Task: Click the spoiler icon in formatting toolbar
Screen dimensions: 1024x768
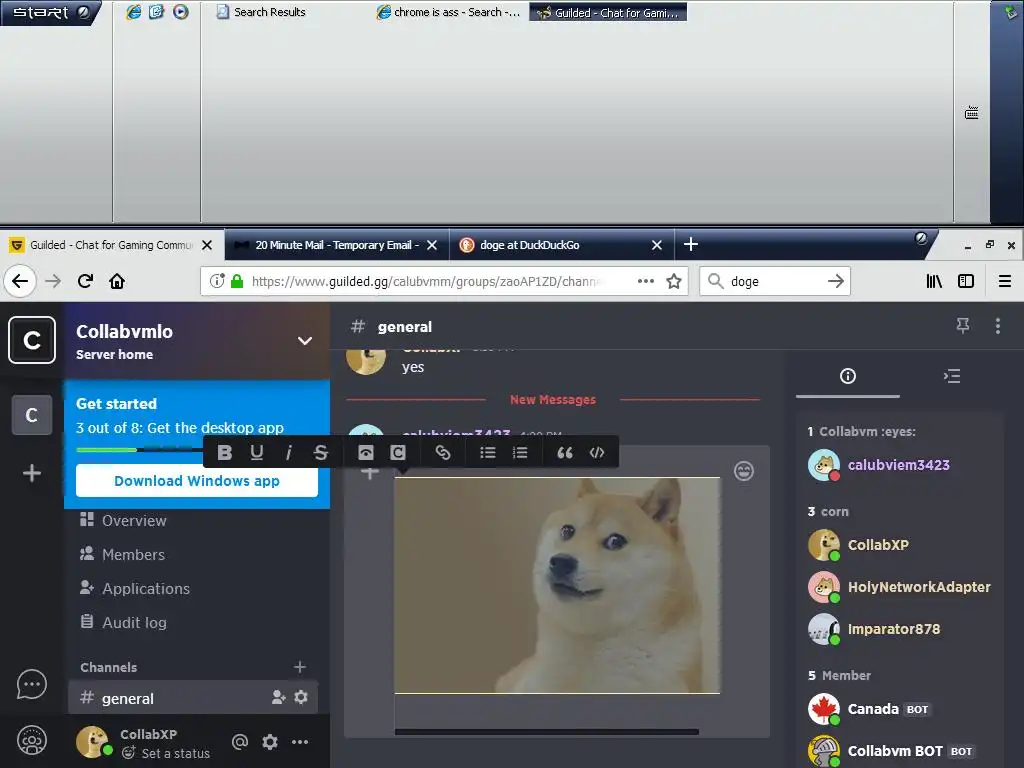Action: tap(366, 452)
